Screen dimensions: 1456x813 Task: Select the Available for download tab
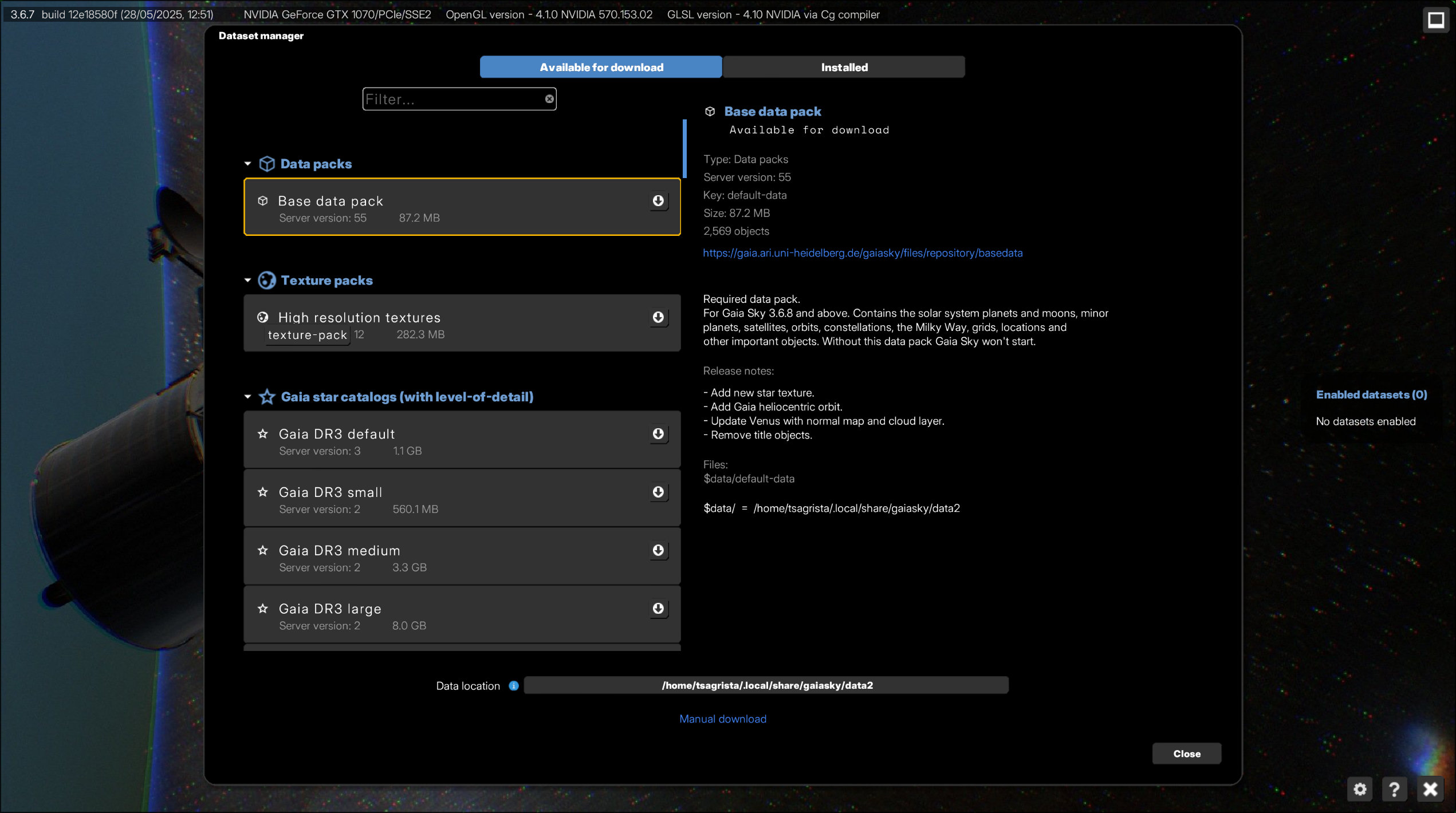click(601, 67)
